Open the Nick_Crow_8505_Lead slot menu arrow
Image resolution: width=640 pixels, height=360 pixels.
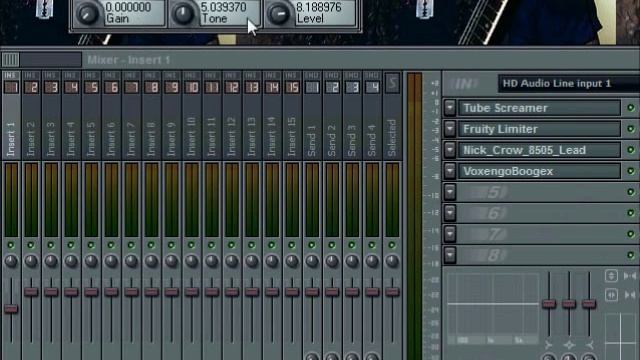pyautogui.click(x=450, y=150)
